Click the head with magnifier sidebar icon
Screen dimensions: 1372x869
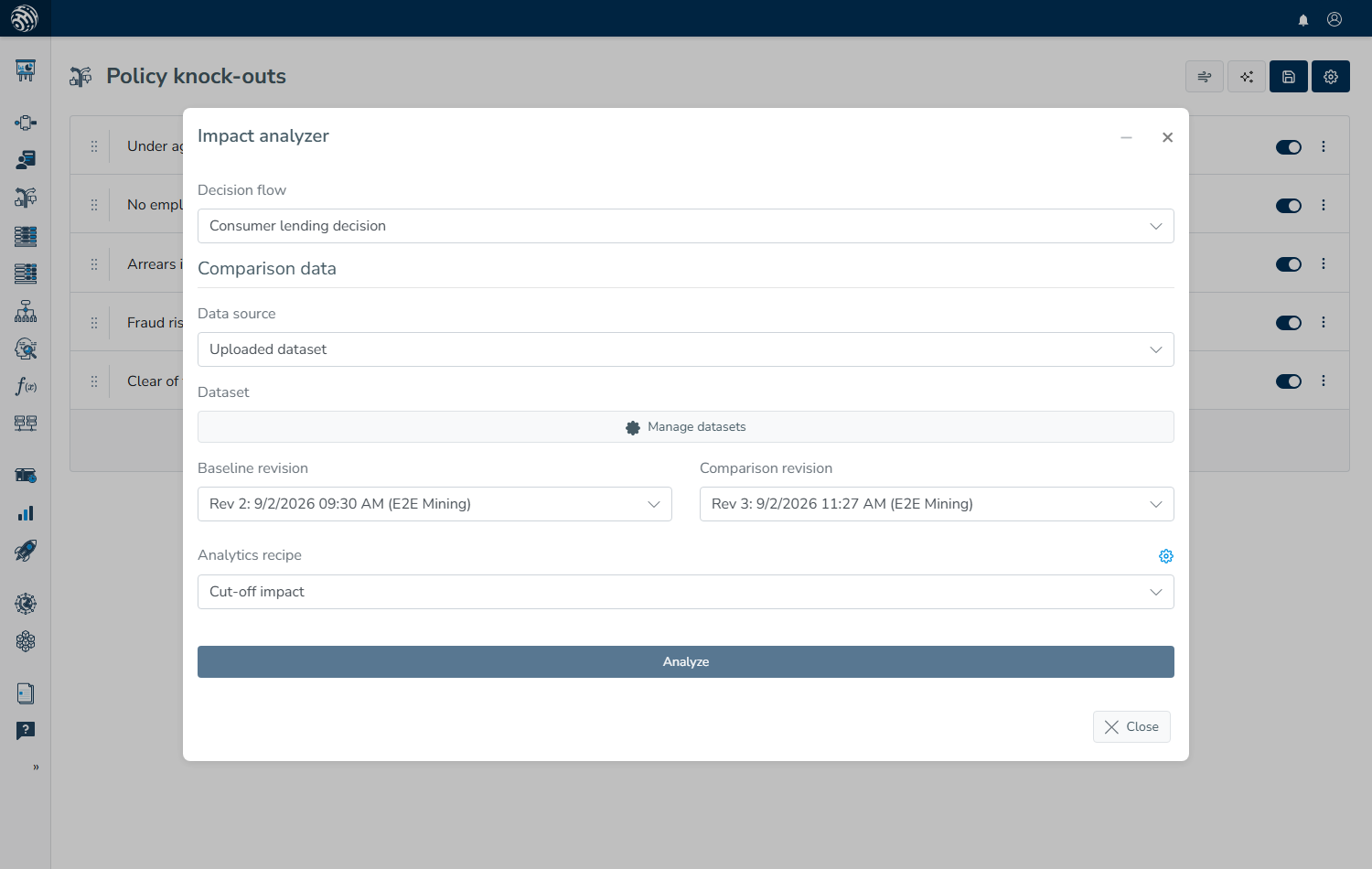[26, 349]
